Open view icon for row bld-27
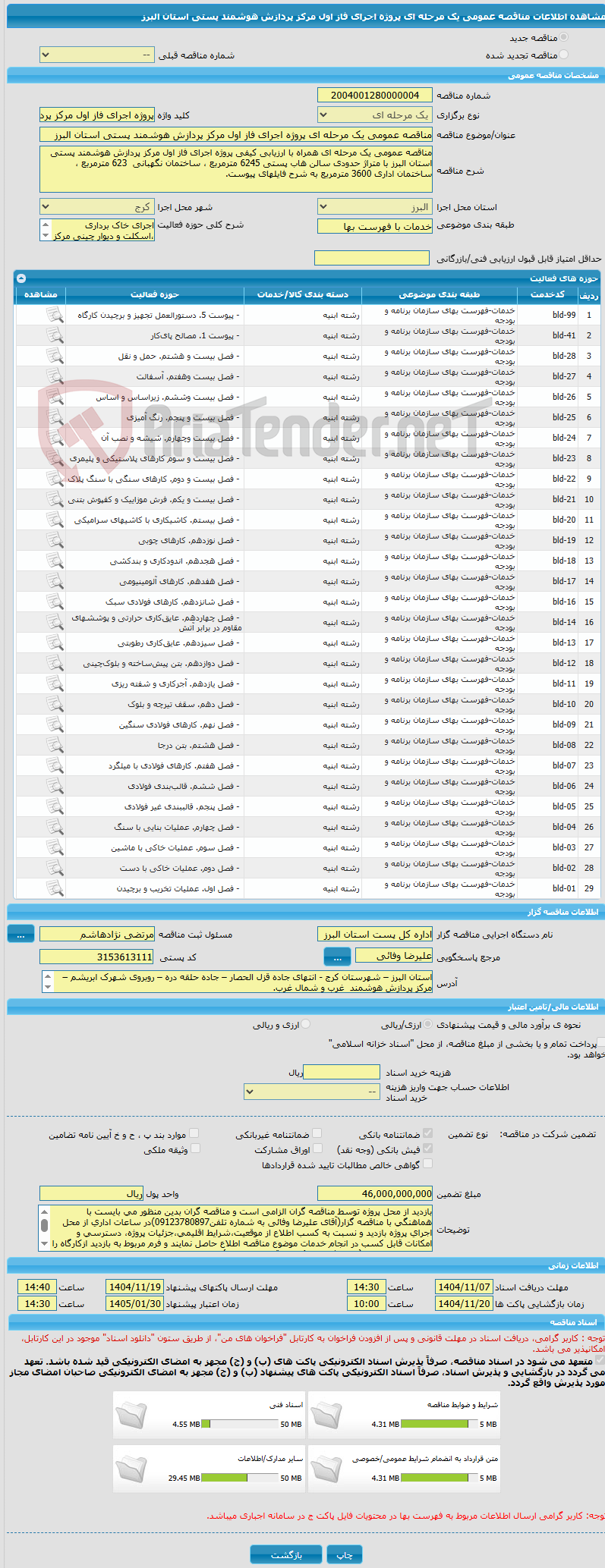 pos(55,376)
